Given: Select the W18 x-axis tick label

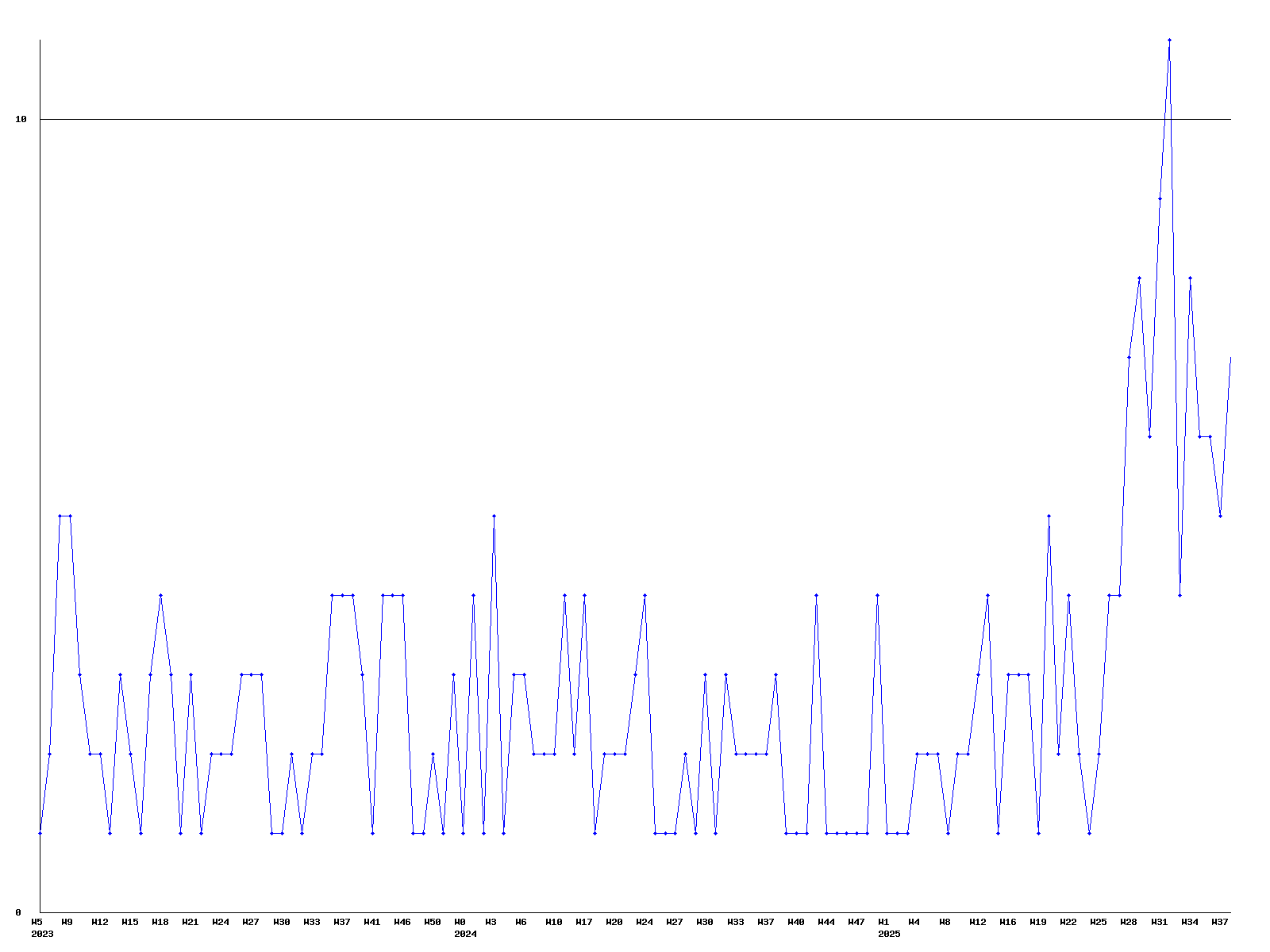Looking at the screenshot, I should click(160, 923).
